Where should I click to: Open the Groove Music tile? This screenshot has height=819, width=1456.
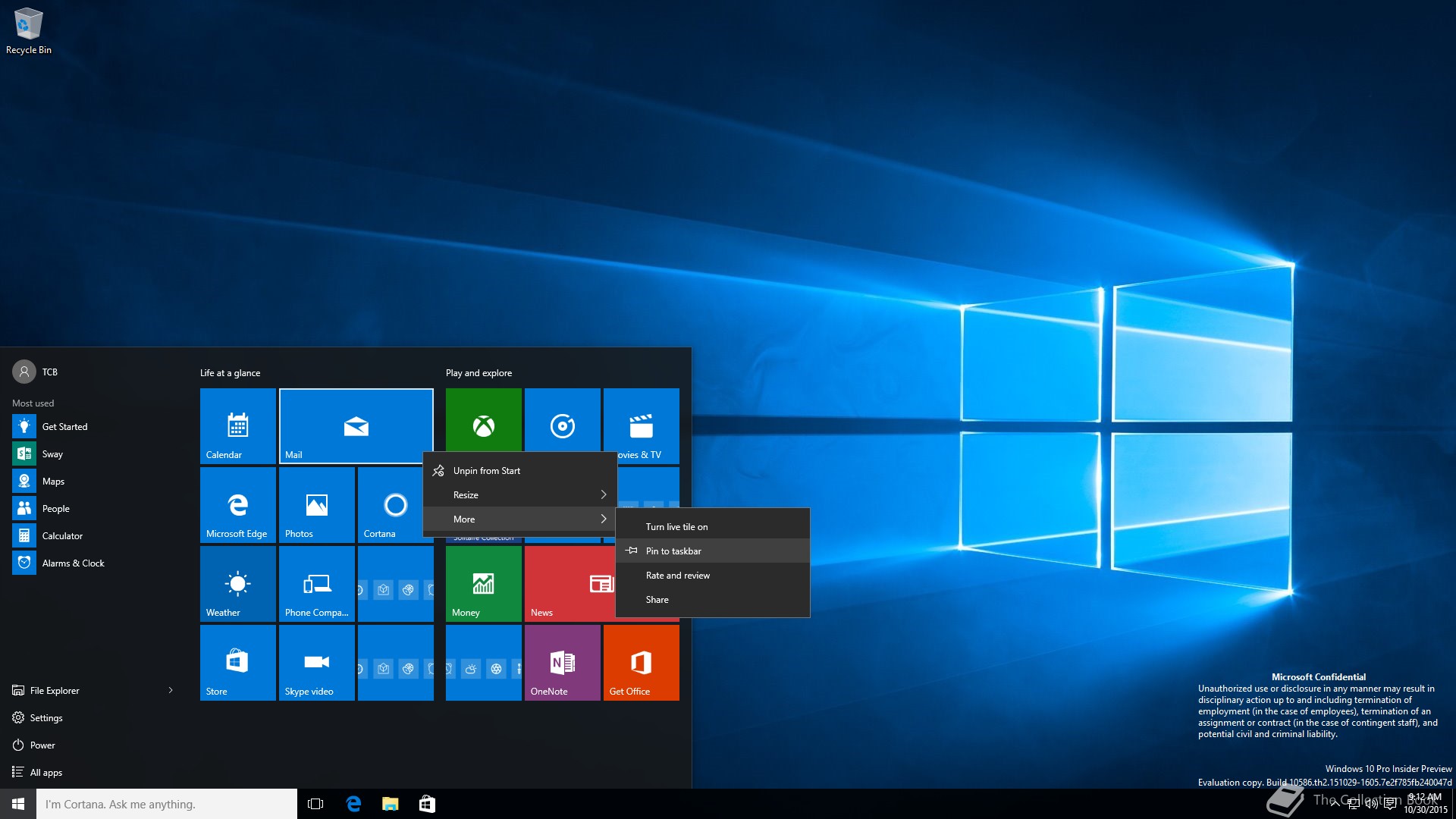pos(563,420)
